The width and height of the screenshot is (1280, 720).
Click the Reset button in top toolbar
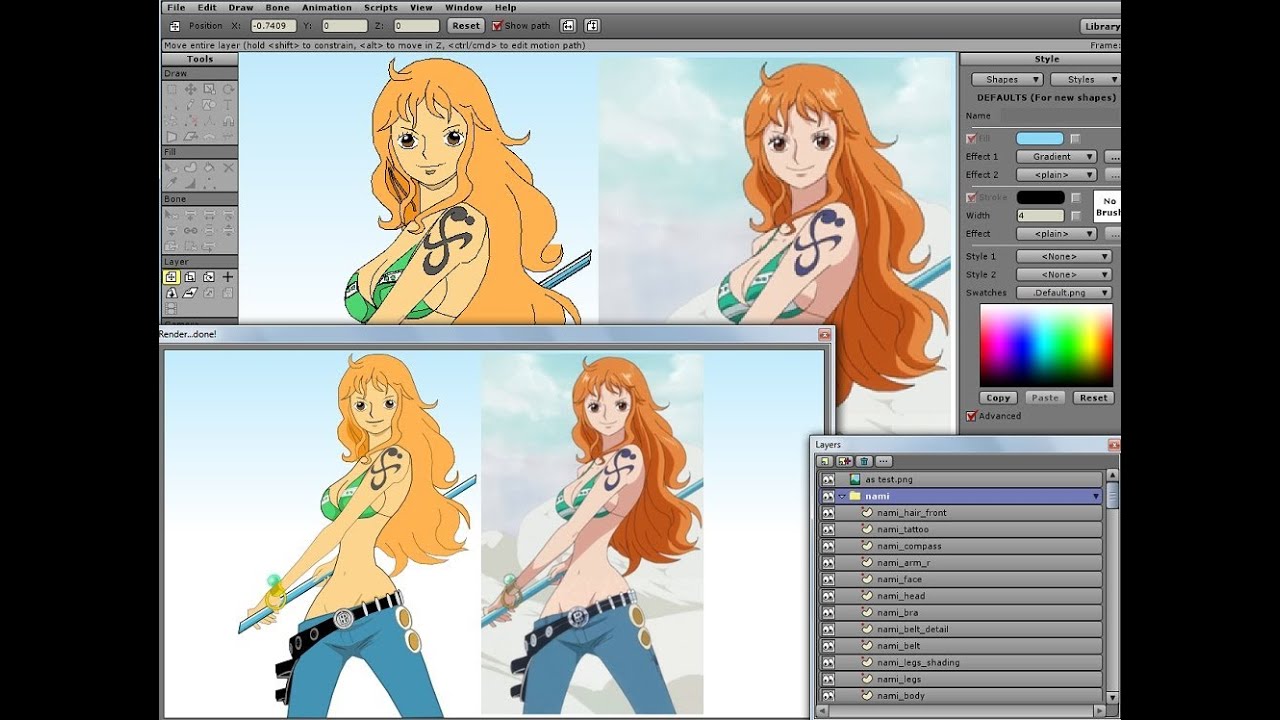point(465,26)
